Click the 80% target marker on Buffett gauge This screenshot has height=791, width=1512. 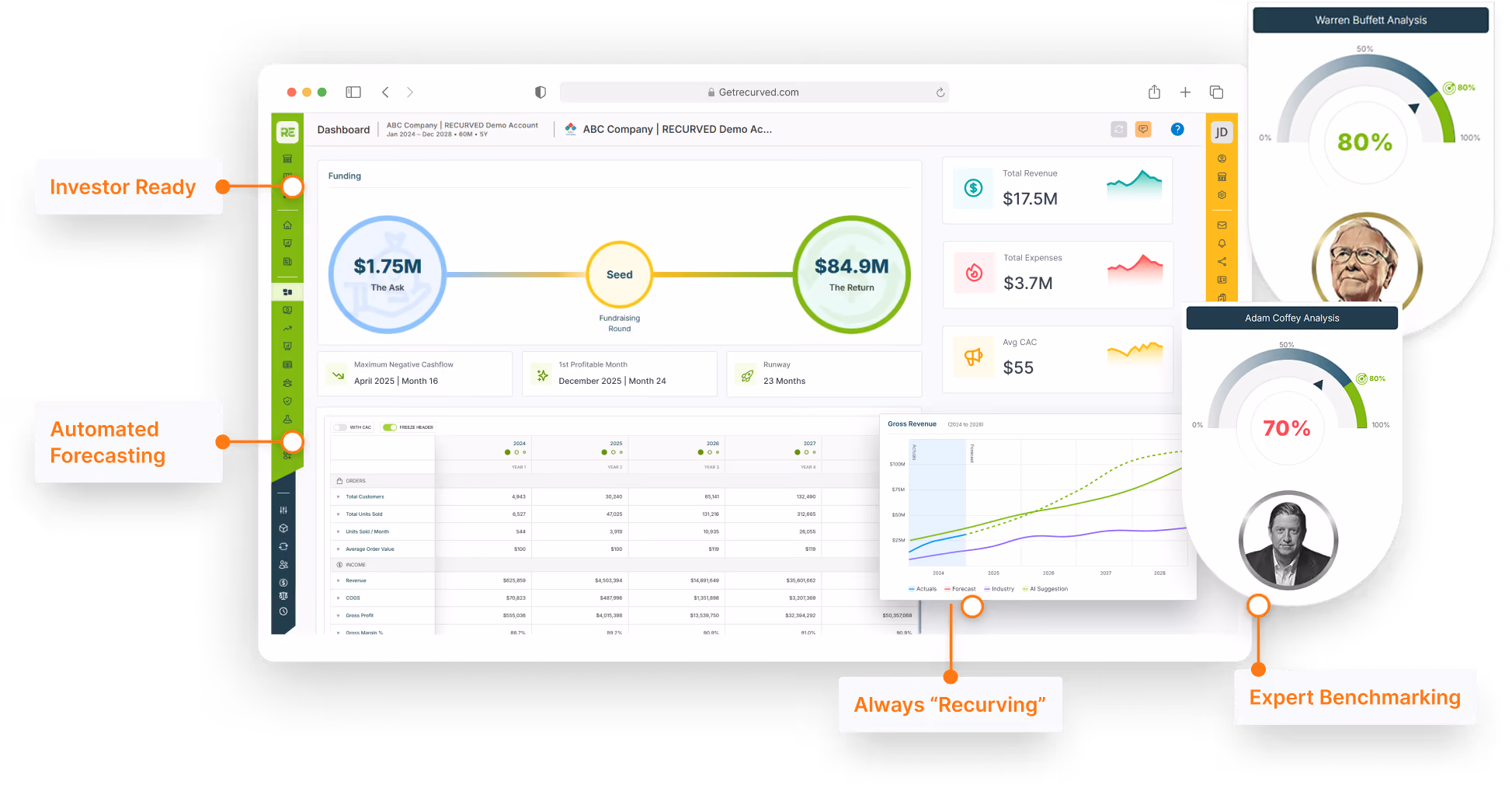(x=1459, y=88)
